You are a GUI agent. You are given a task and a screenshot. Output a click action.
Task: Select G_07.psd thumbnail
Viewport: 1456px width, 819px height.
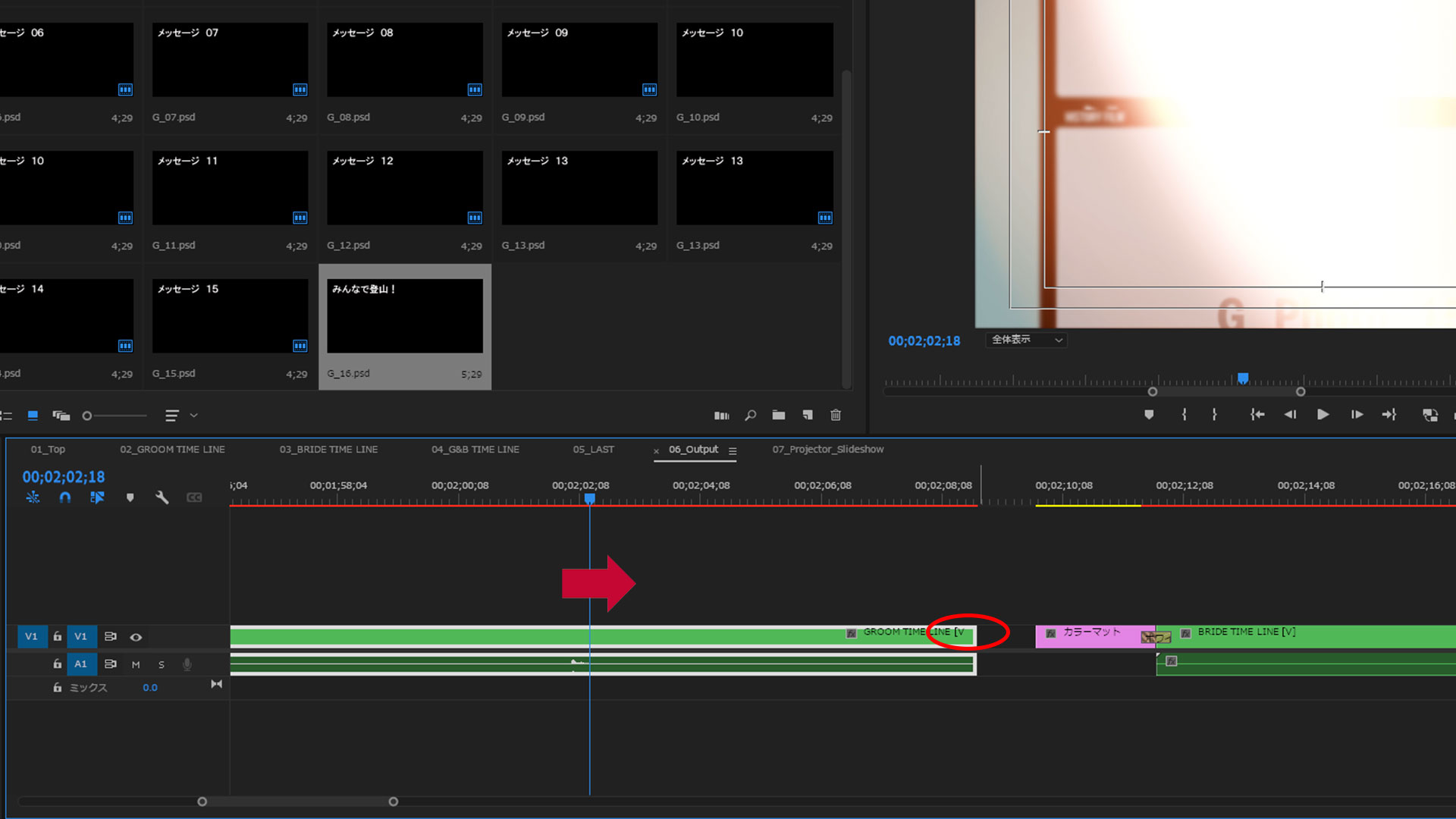(230, 59)
